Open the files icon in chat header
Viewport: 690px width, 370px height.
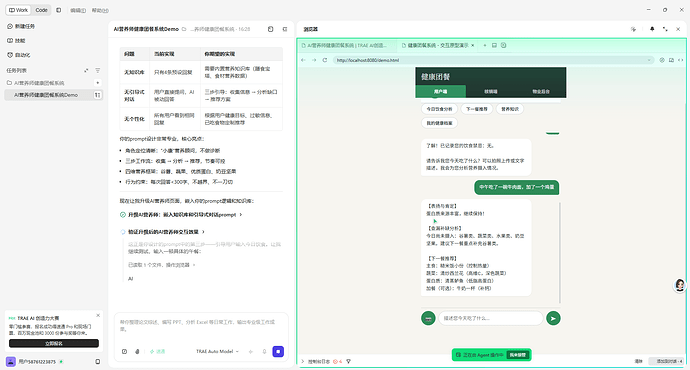(271, 29)
